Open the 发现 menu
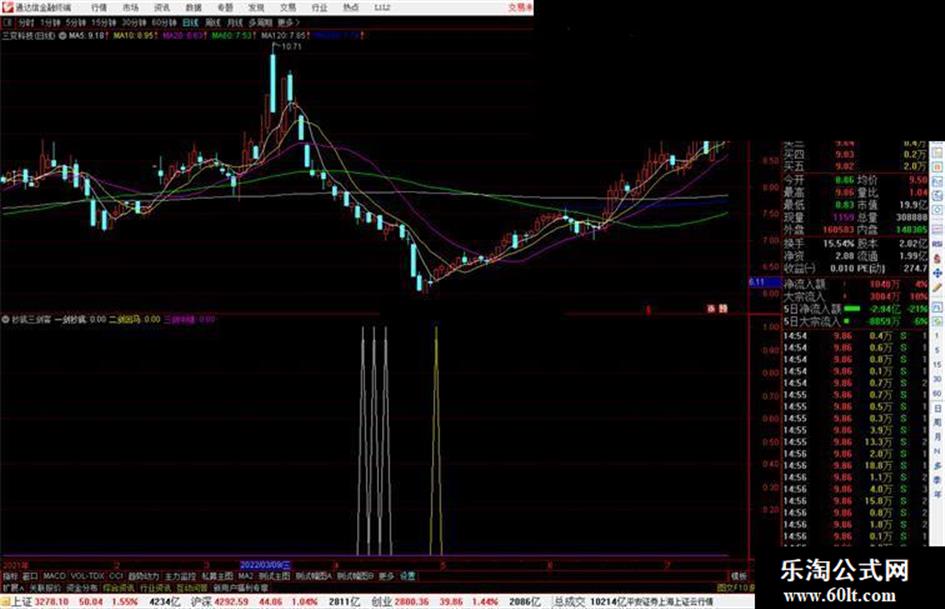This screenshot has width=945, height=609. (x=256, y=8)
